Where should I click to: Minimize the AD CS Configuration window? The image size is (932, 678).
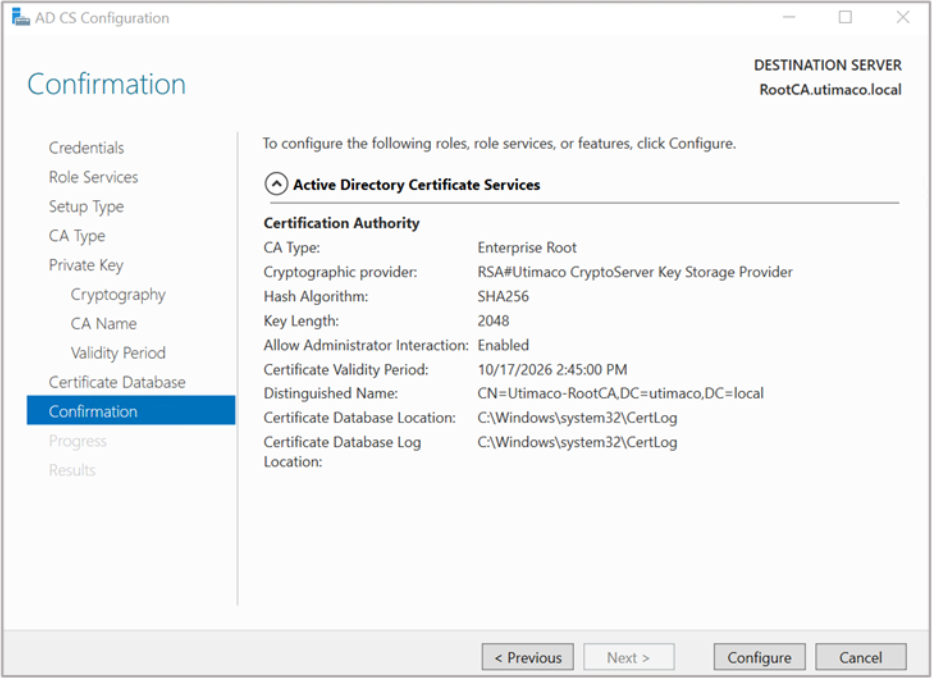(x=789, y=18)
